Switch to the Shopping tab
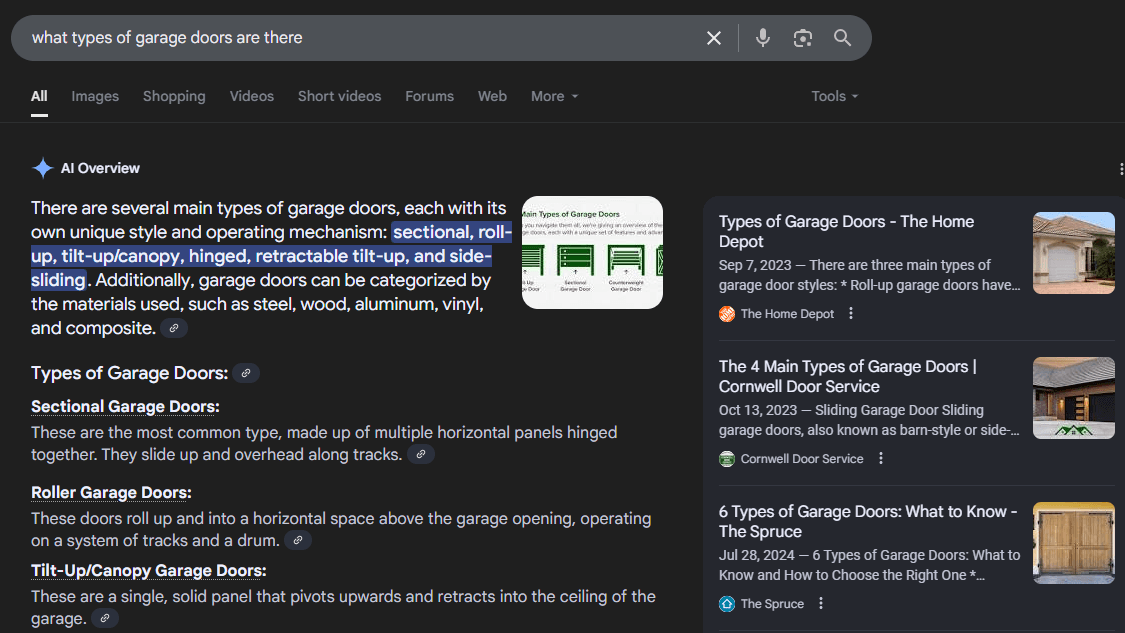 pos(174,96)
